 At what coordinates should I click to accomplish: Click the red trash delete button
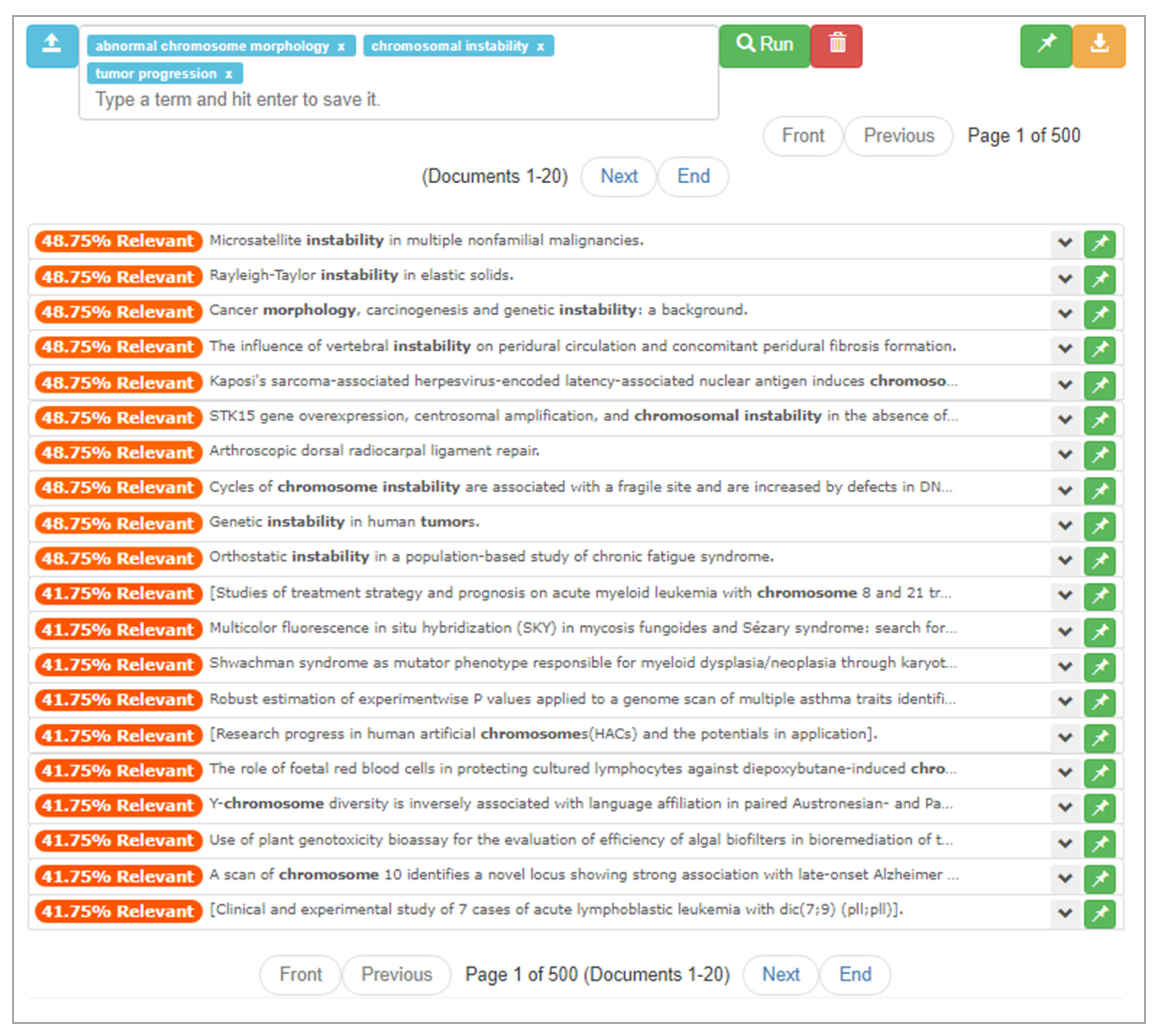point(836,46)
